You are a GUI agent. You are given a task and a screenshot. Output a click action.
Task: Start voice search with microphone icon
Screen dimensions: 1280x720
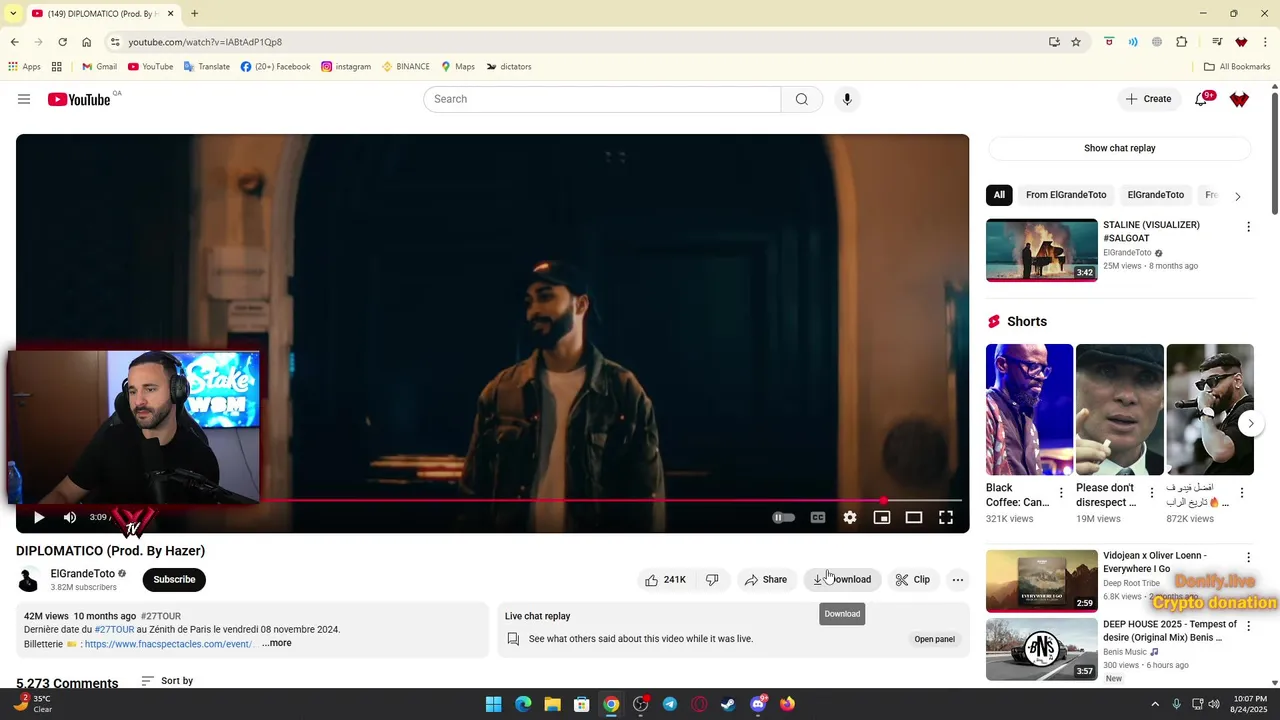(847, 99)
